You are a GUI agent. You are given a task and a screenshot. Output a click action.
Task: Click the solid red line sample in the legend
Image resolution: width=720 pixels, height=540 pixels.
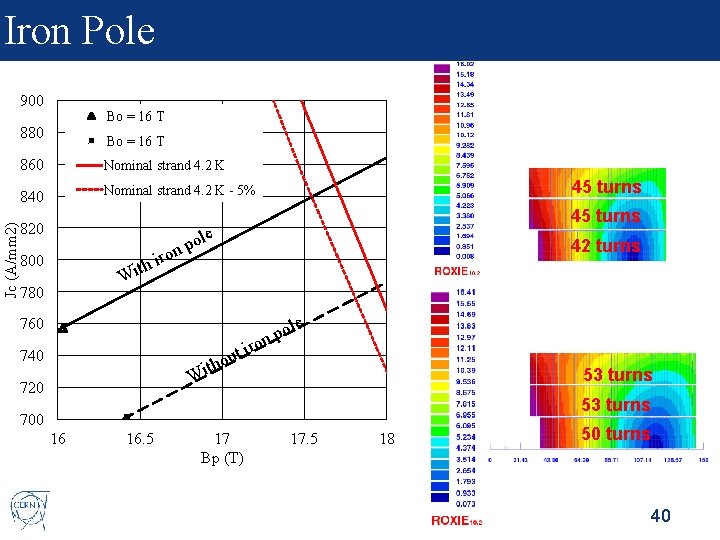point(89,165)
